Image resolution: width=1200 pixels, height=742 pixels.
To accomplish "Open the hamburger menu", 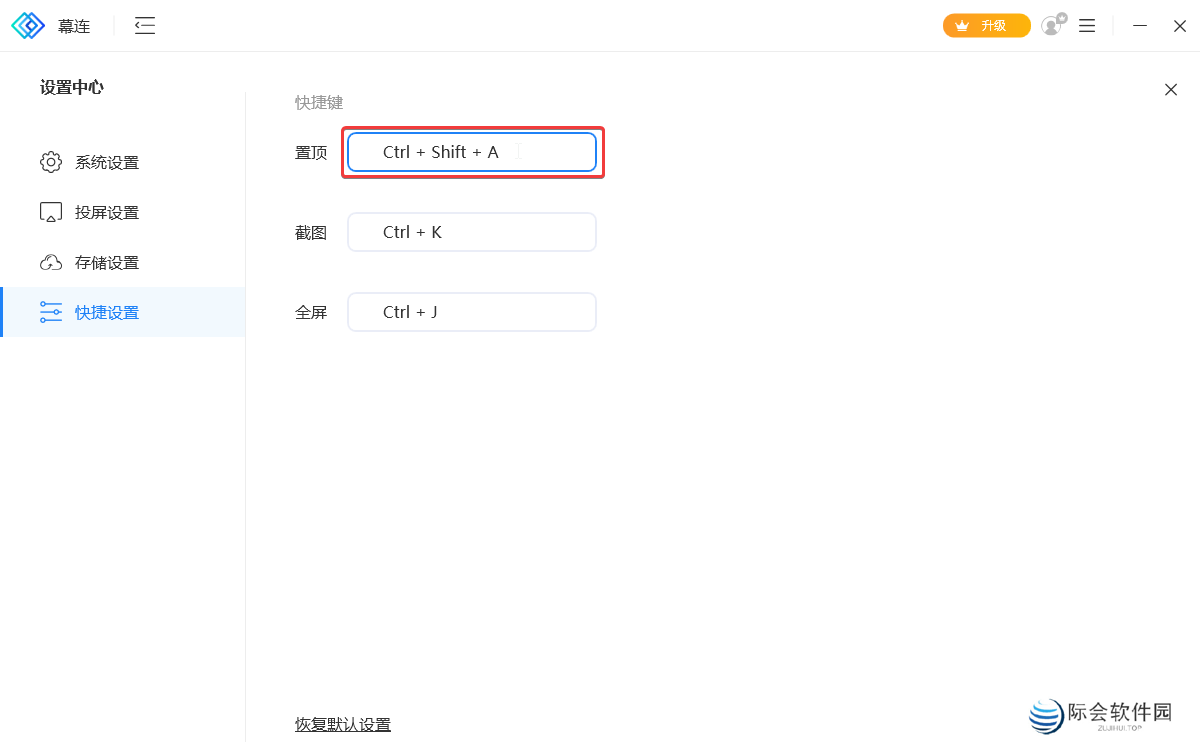I will [x=1086, y=26].
